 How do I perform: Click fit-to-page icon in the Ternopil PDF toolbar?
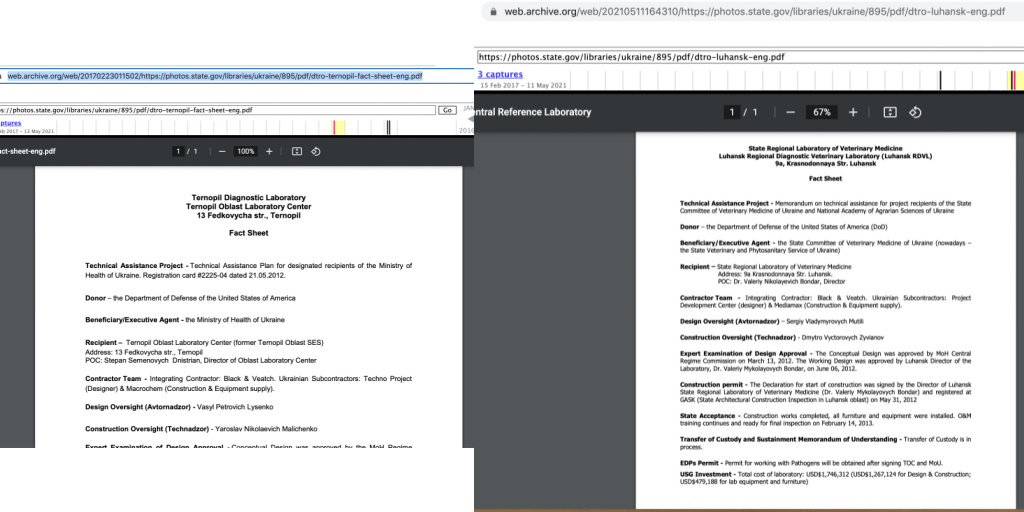pyautogui.click(x=297, y=151)
